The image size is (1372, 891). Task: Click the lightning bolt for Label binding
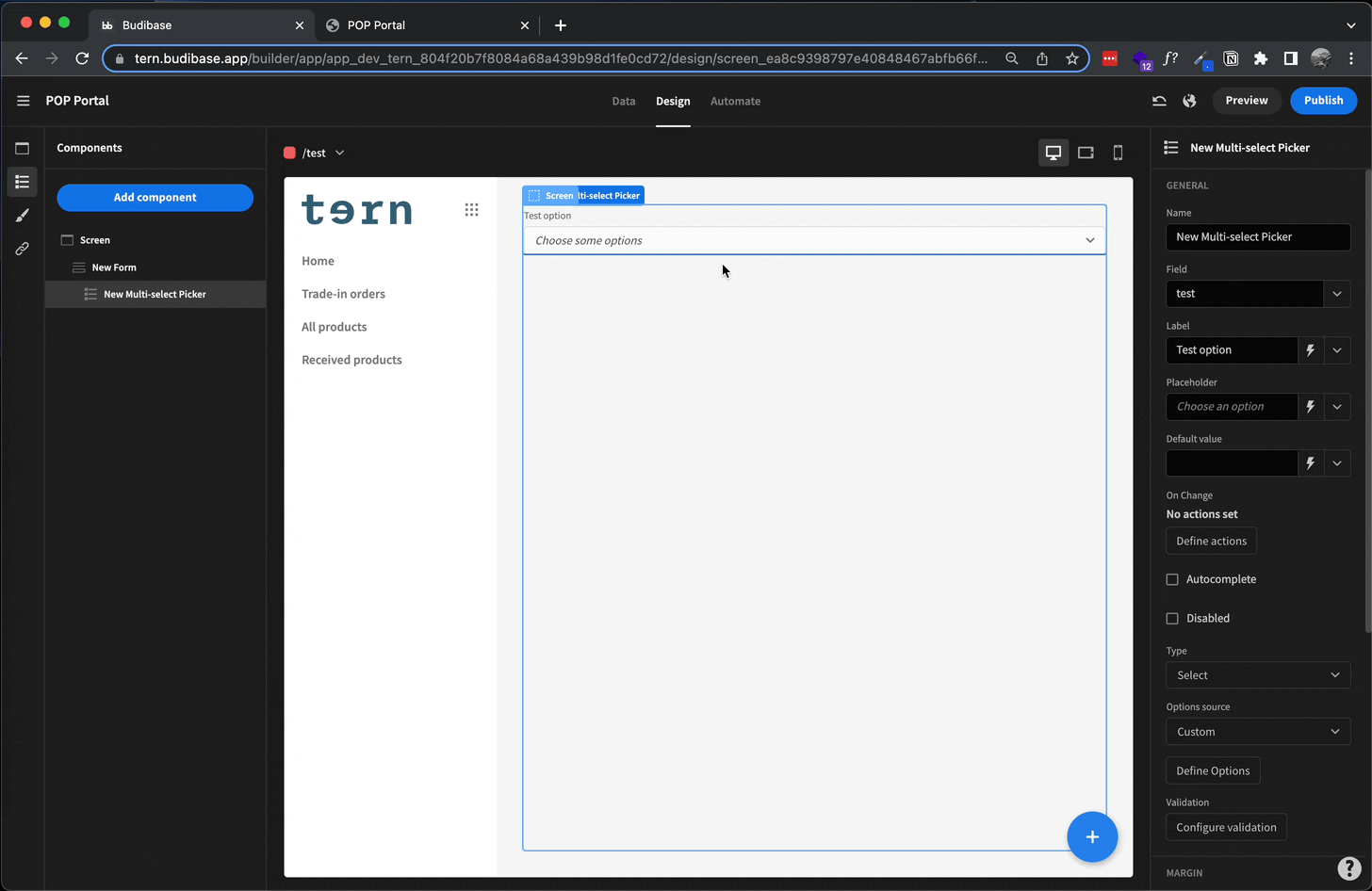click(x=1310, y=350)
